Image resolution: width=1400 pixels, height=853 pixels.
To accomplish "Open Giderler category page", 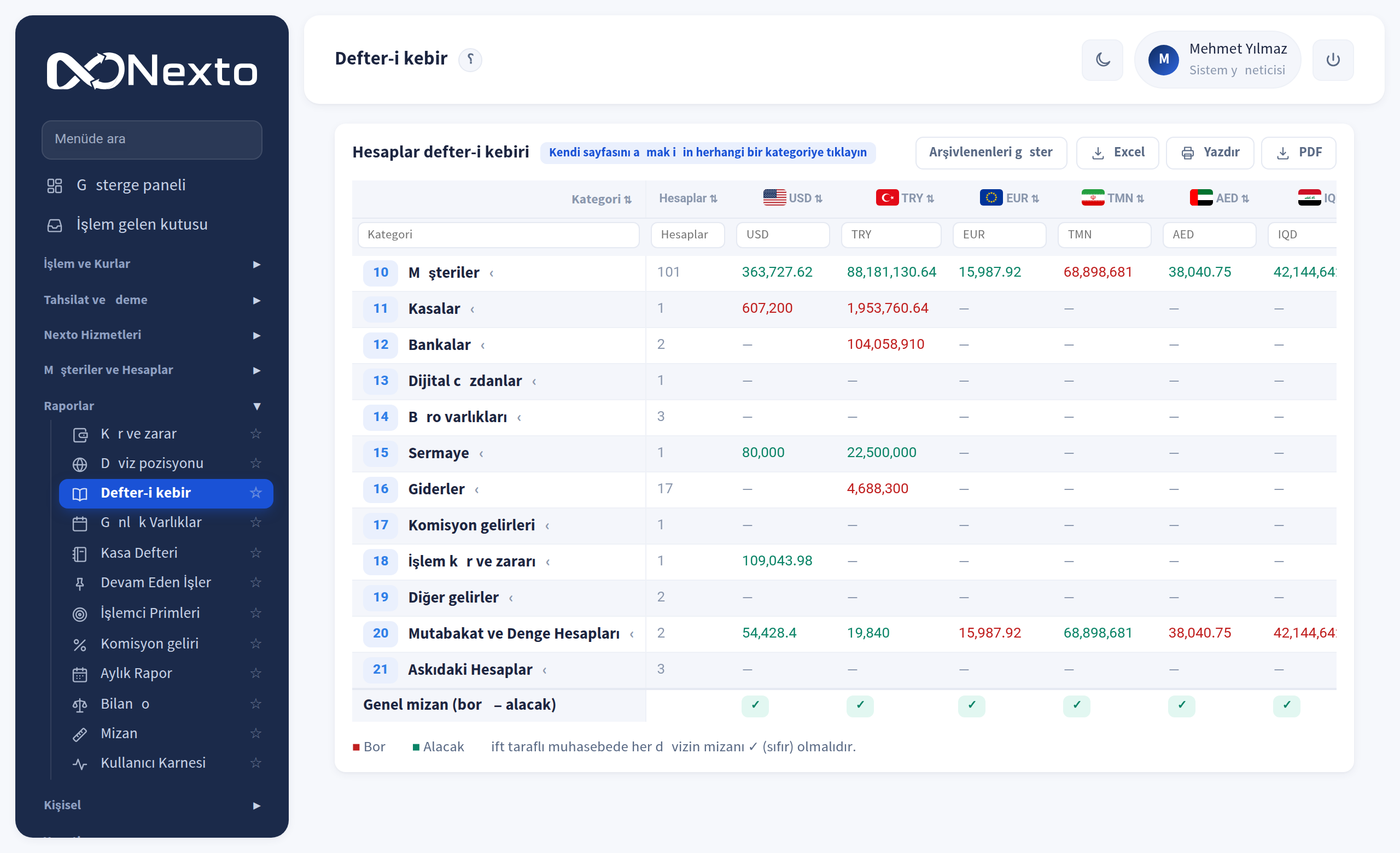I will pos(436,489).
